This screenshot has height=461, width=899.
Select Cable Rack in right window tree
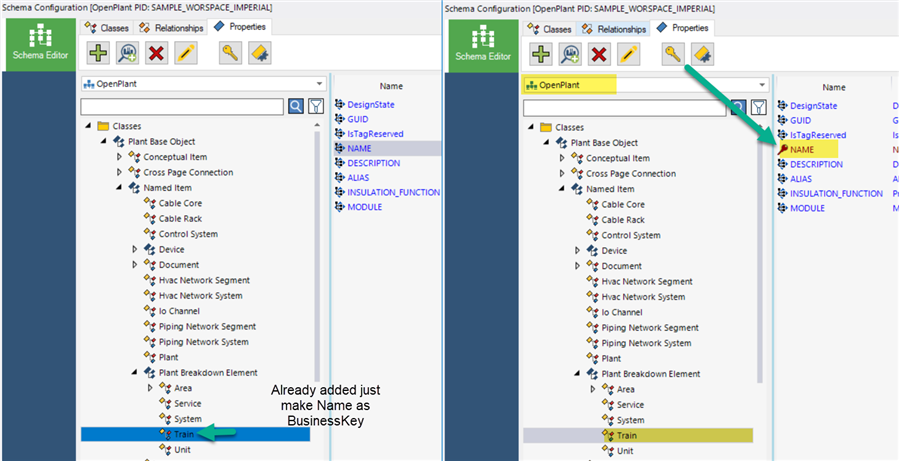(623, 220)
